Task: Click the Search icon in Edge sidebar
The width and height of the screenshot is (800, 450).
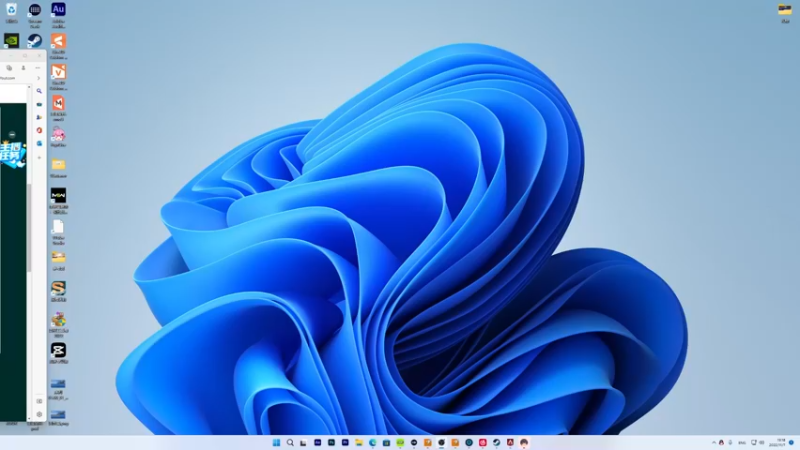Action: click(x=39, y=91)
